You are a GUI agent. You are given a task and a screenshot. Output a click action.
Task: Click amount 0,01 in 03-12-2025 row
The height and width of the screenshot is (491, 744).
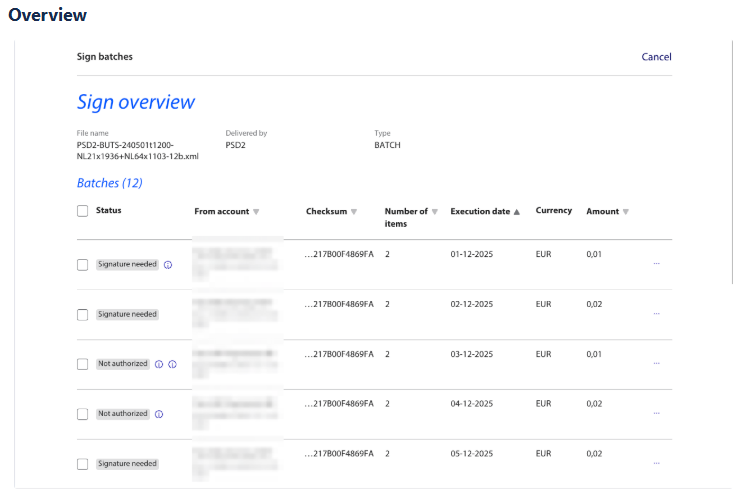pos(594,354)
